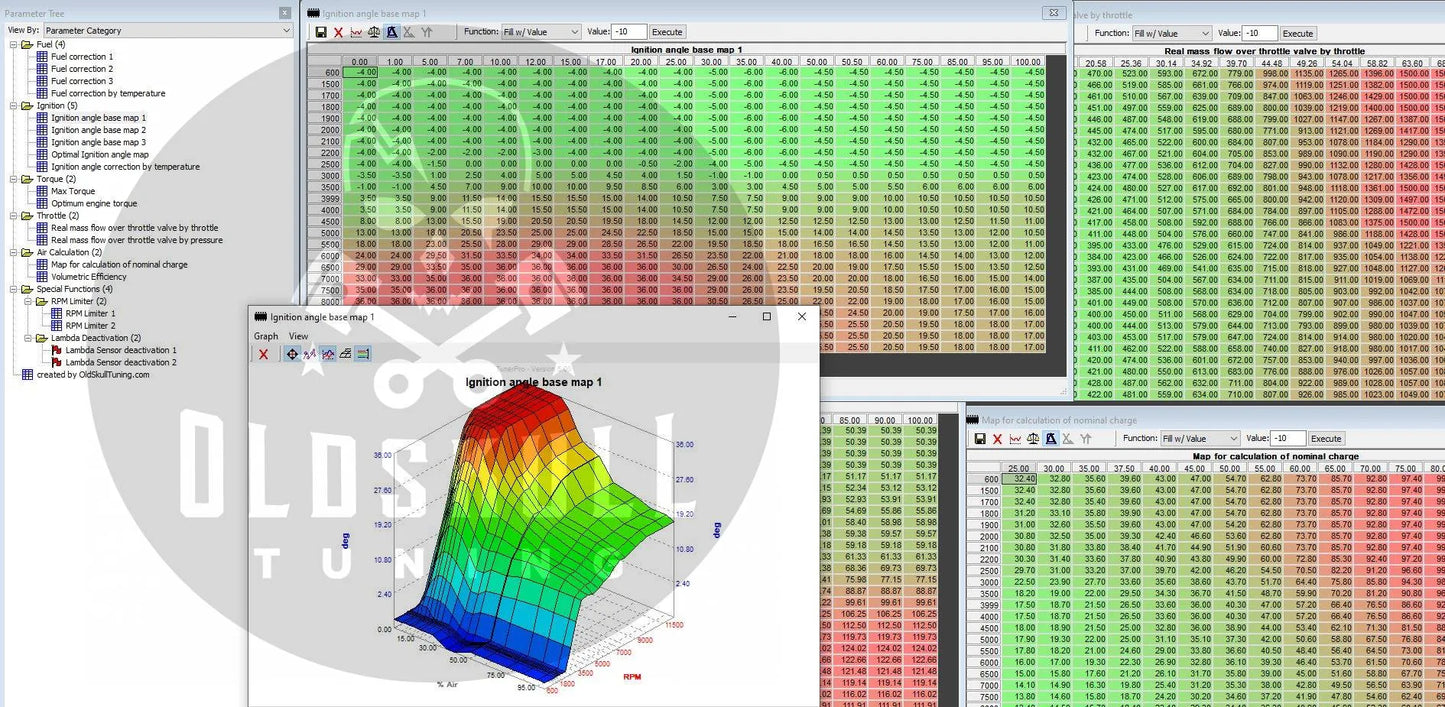
Task: Collapse the Fuel (4) folder in tree
Action: point(14,45)
